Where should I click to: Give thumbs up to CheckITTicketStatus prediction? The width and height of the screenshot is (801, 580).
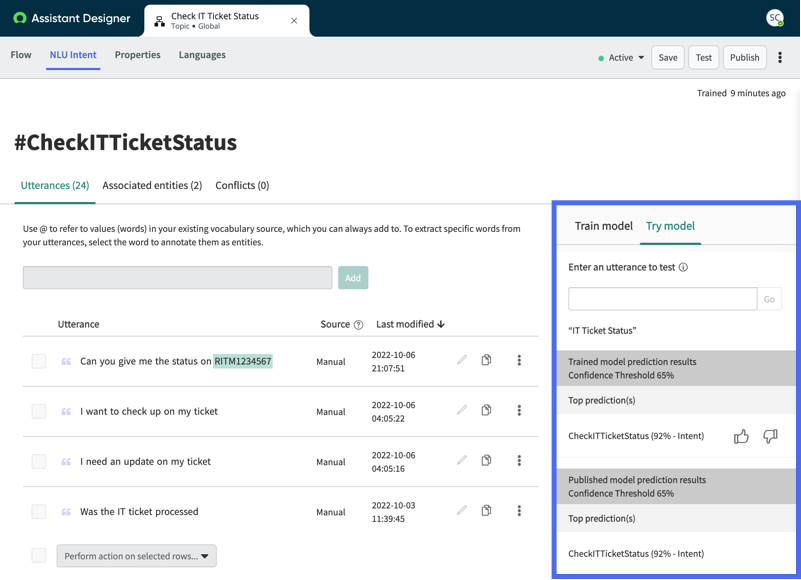click(741, 436)
